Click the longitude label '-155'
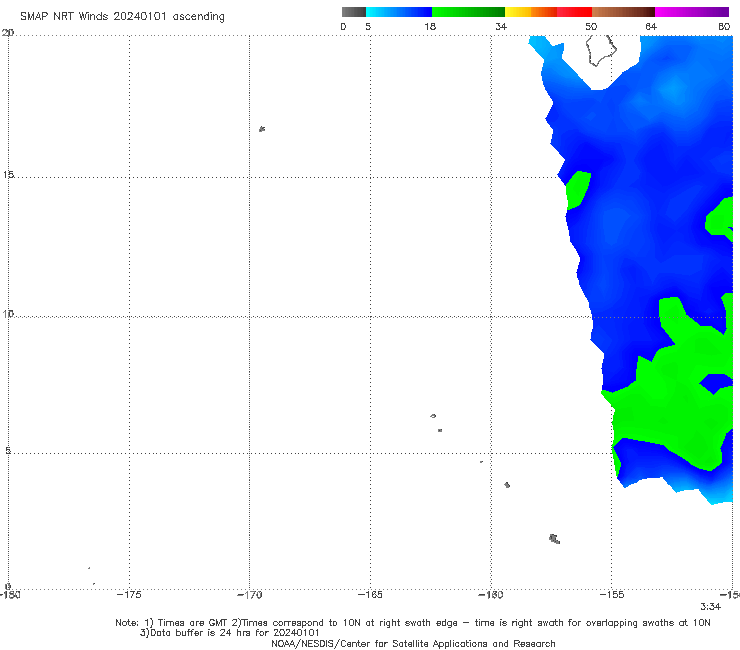The width and height of the screenshot is (740, 650). (x=612, y=595)
